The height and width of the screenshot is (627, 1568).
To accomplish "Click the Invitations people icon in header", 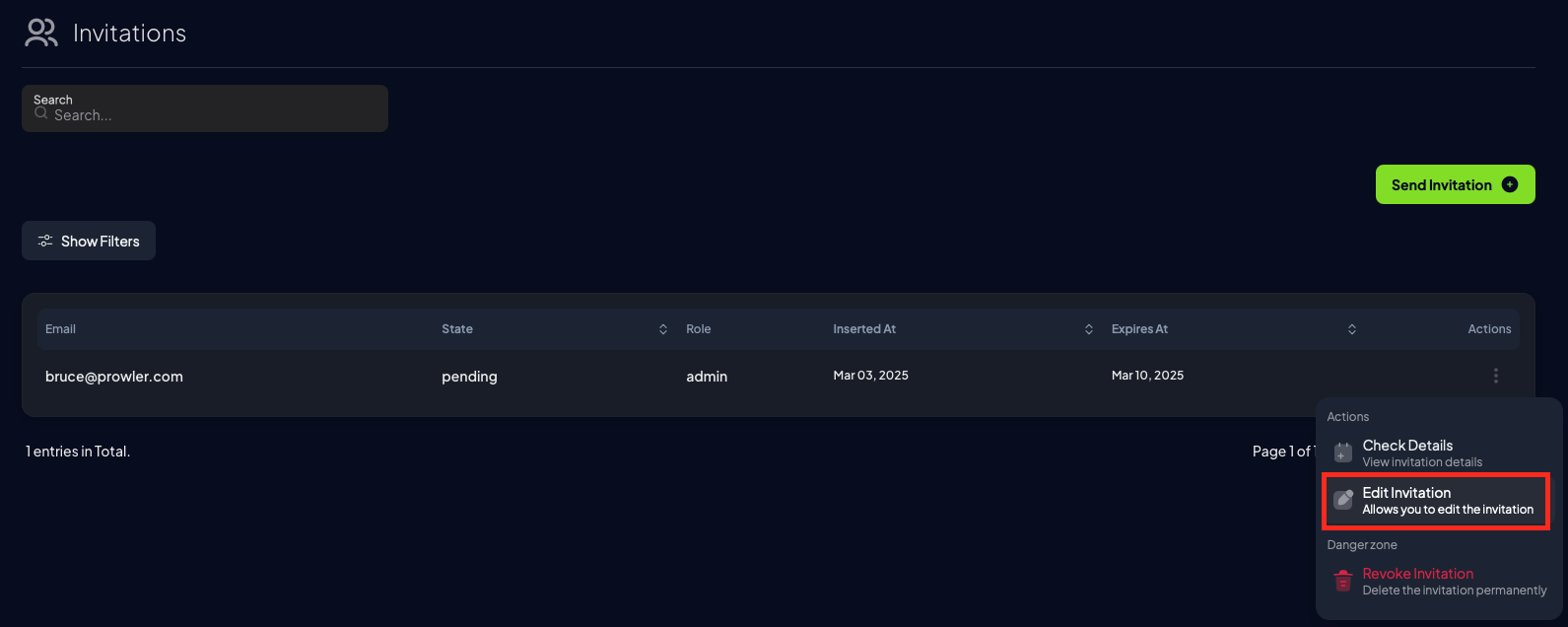I will pyautogui.click(x=41, y=33).
